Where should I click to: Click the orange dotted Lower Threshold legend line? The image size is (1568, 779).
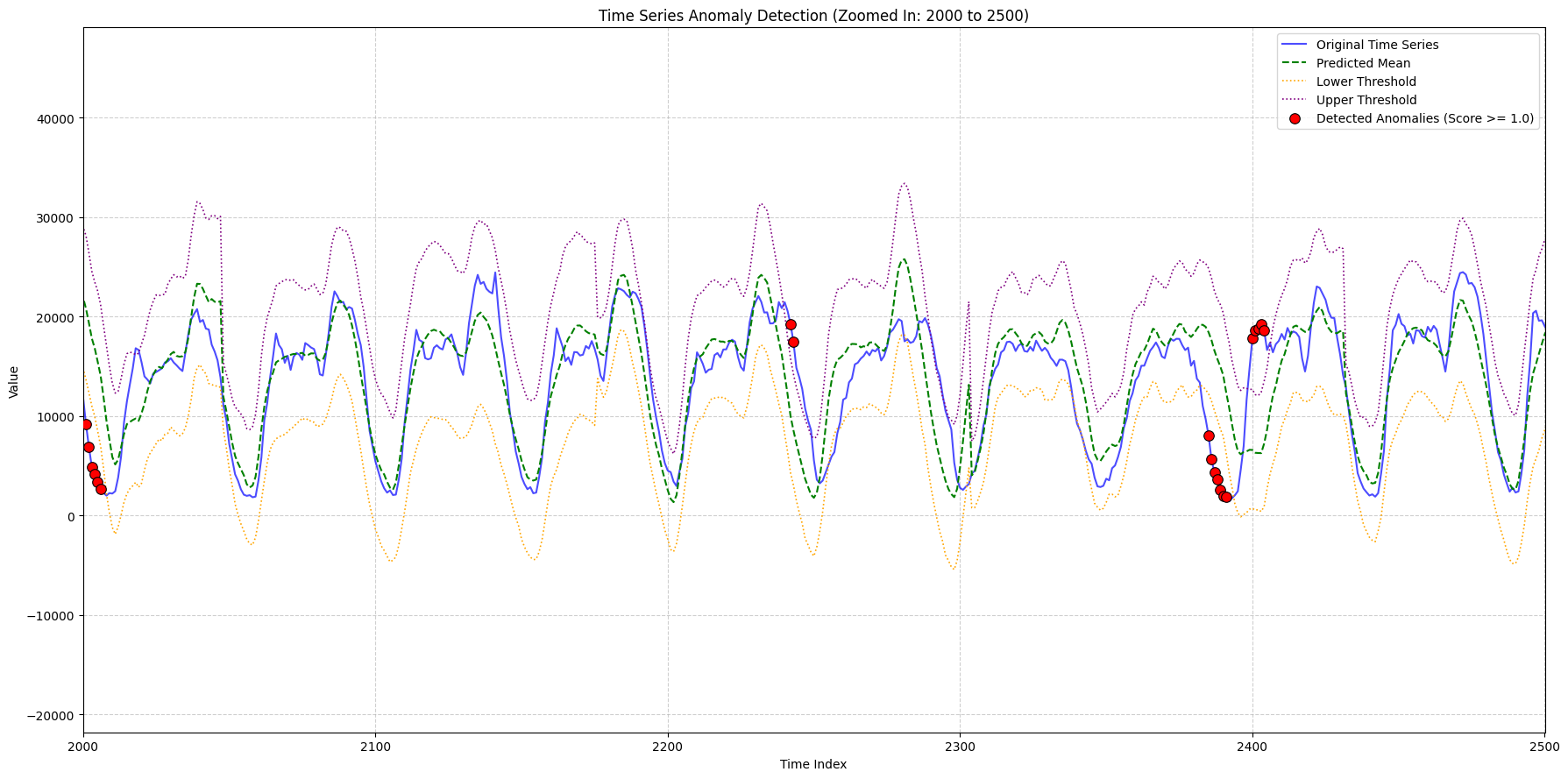(1295, 81)
